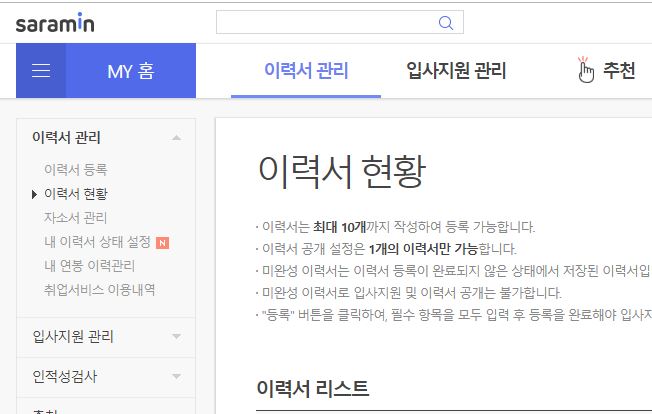Click the pointing hand icon beside 추천

point(585,70)
